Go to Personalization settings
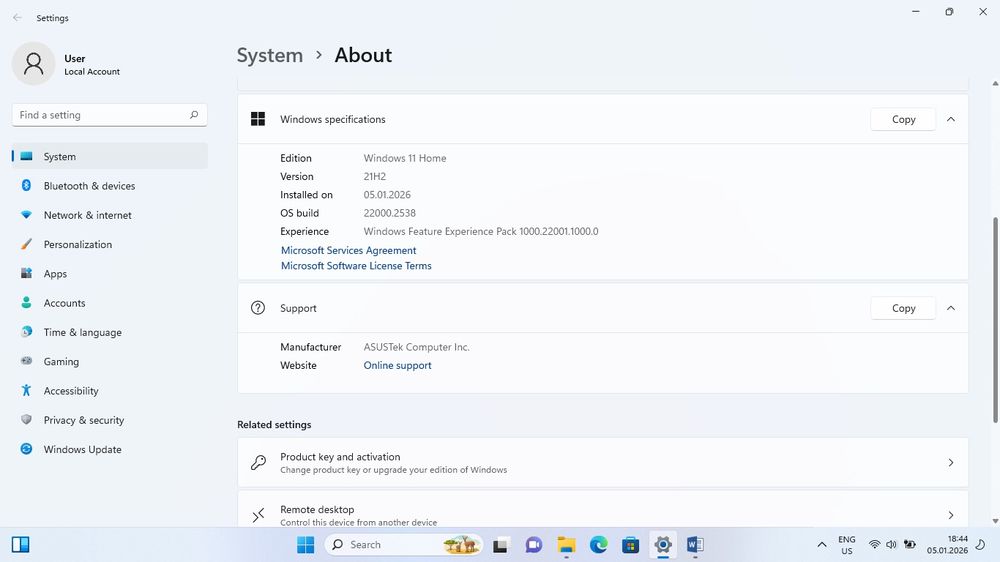 coord(110,244)
